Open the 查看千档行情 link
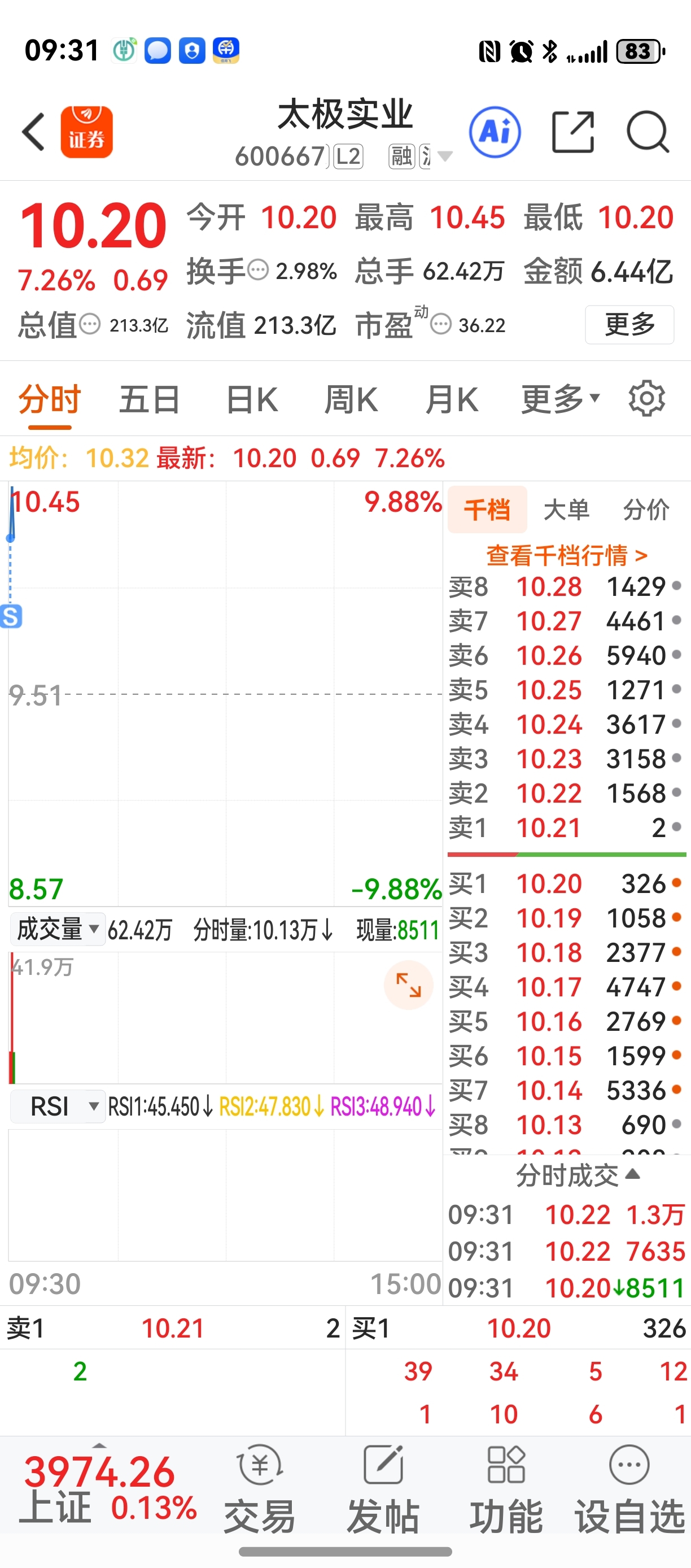The height and width of the screenshot is (1568, 691). point(566,555)
